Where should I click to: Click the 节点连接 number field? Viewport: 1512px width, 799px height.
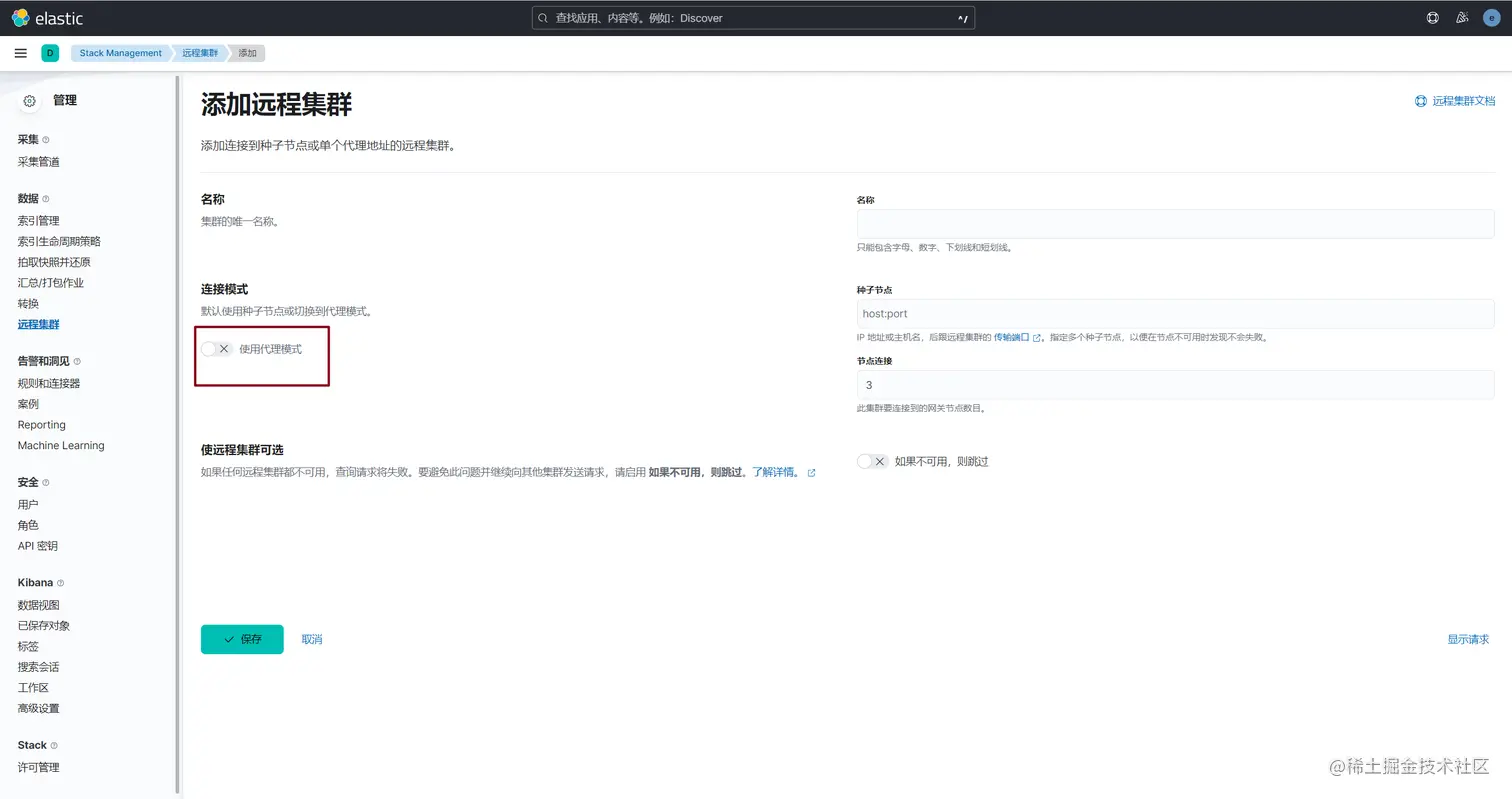click(1175, 385)
